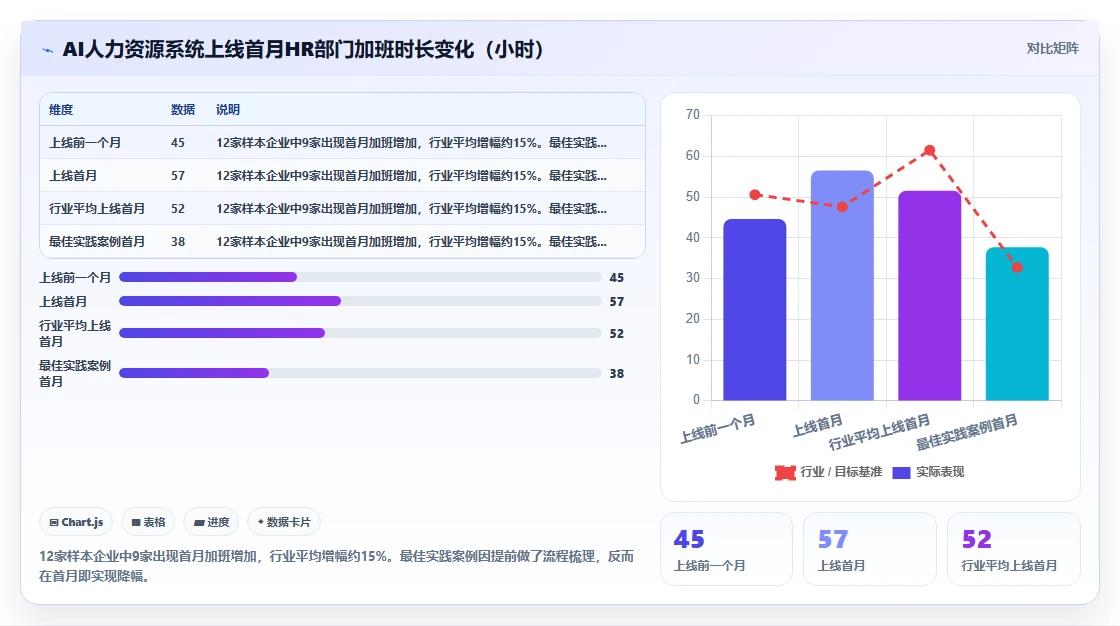Click the table value 52
The image size is (1120, 626).
point(178,209)
